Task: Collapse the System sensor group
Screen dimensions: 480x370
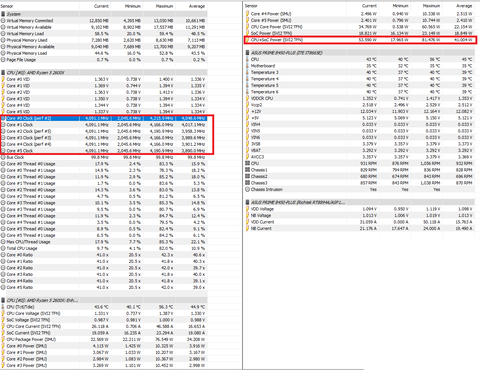Action: tap(104, 14)
